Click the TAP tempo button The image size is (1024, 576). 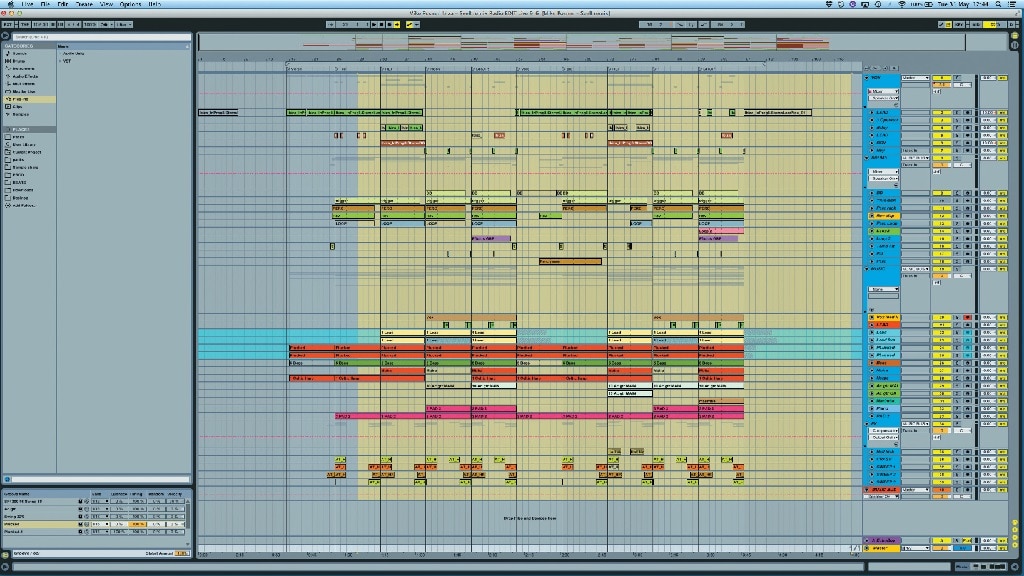[x=25, y=24]
